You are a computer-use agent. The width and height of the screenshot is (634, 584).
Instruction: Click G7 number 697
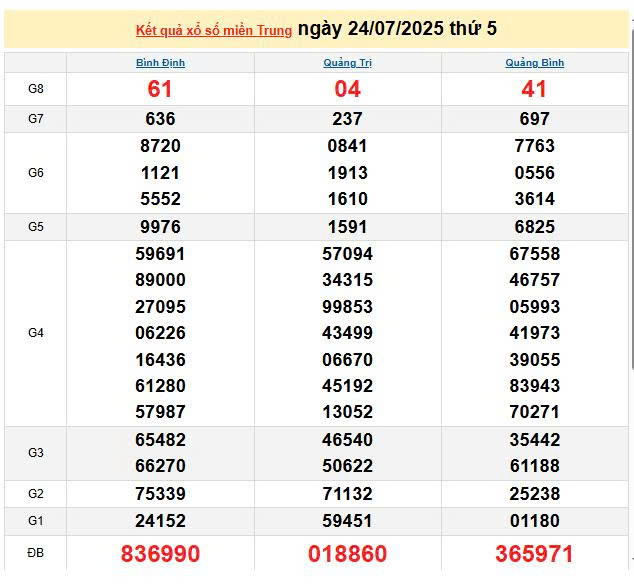(x=535, y=119)
